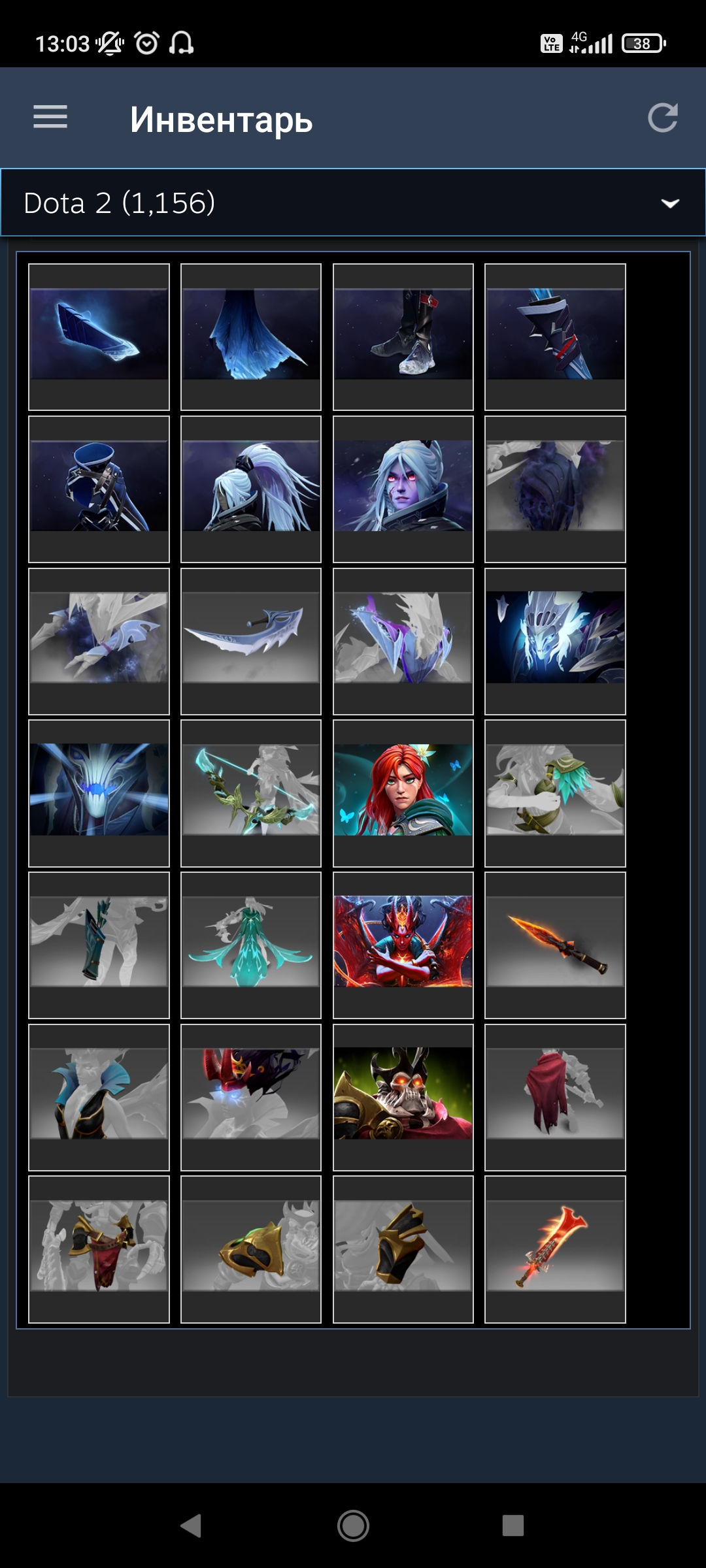Pick the icy blue cloak item
Screen dimensions: 706x1568
[x=251, y=337]
